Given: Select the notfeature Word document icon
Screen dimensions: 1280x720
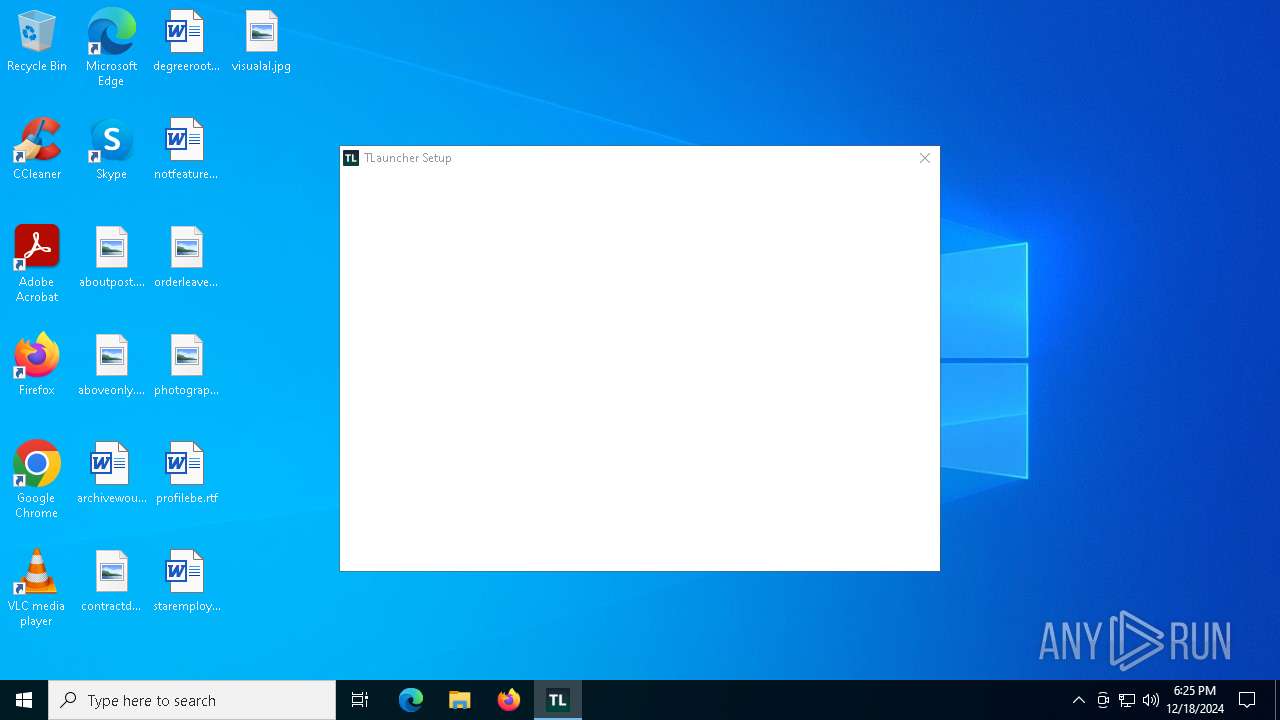Looking at the screenshot, I should (186, 150).
